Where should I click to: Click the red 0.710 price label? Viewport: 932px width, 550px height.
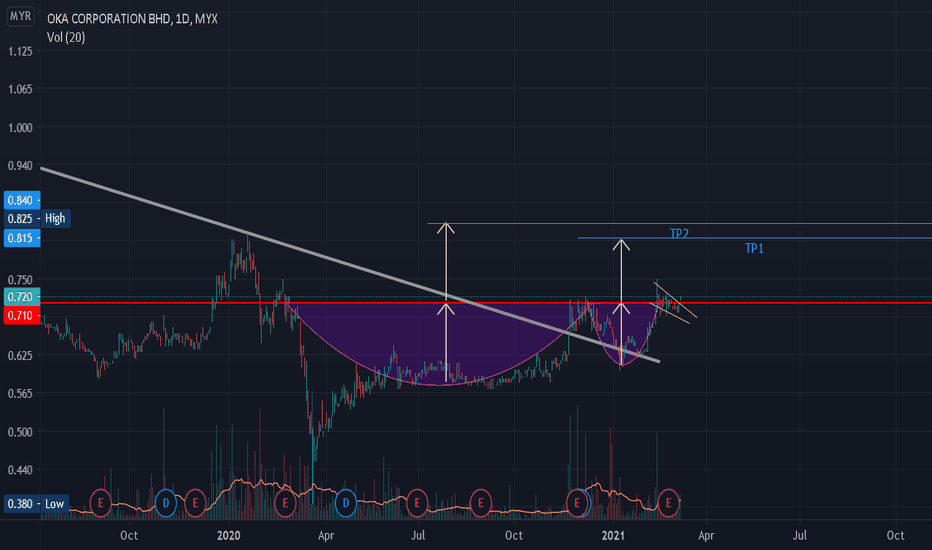[22, 315]
